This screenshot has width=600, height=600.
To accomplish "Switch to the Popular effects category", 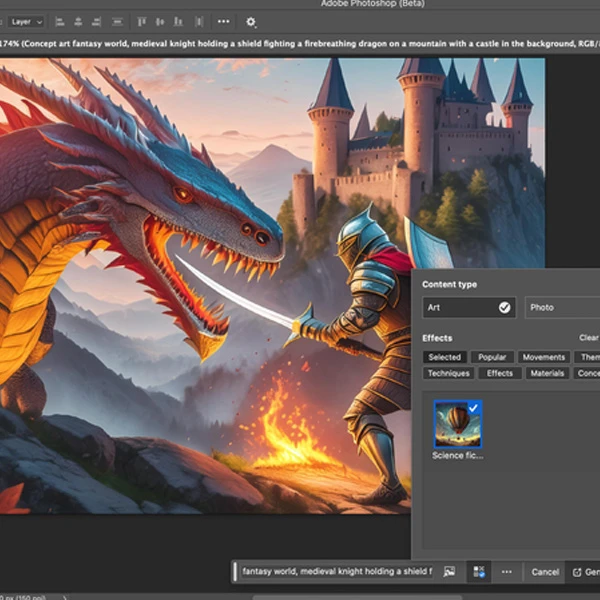I will tap(492, 357).
